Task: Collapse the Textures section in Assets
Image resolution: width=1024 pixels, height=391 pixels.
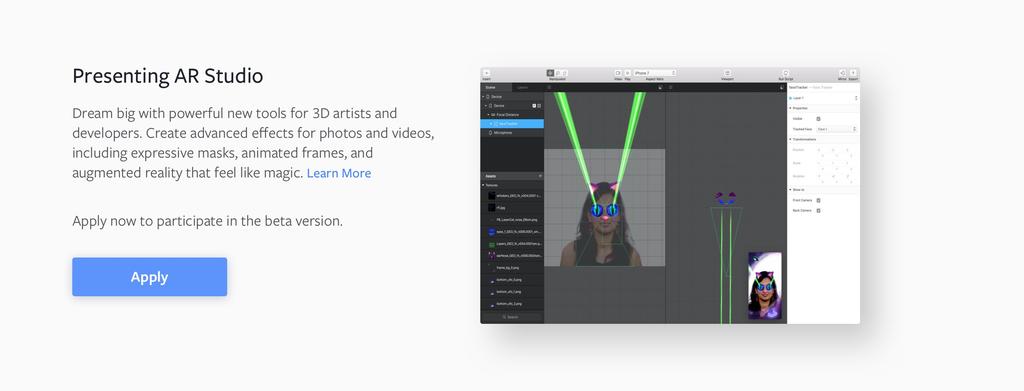Action: [x=483, y=185]
